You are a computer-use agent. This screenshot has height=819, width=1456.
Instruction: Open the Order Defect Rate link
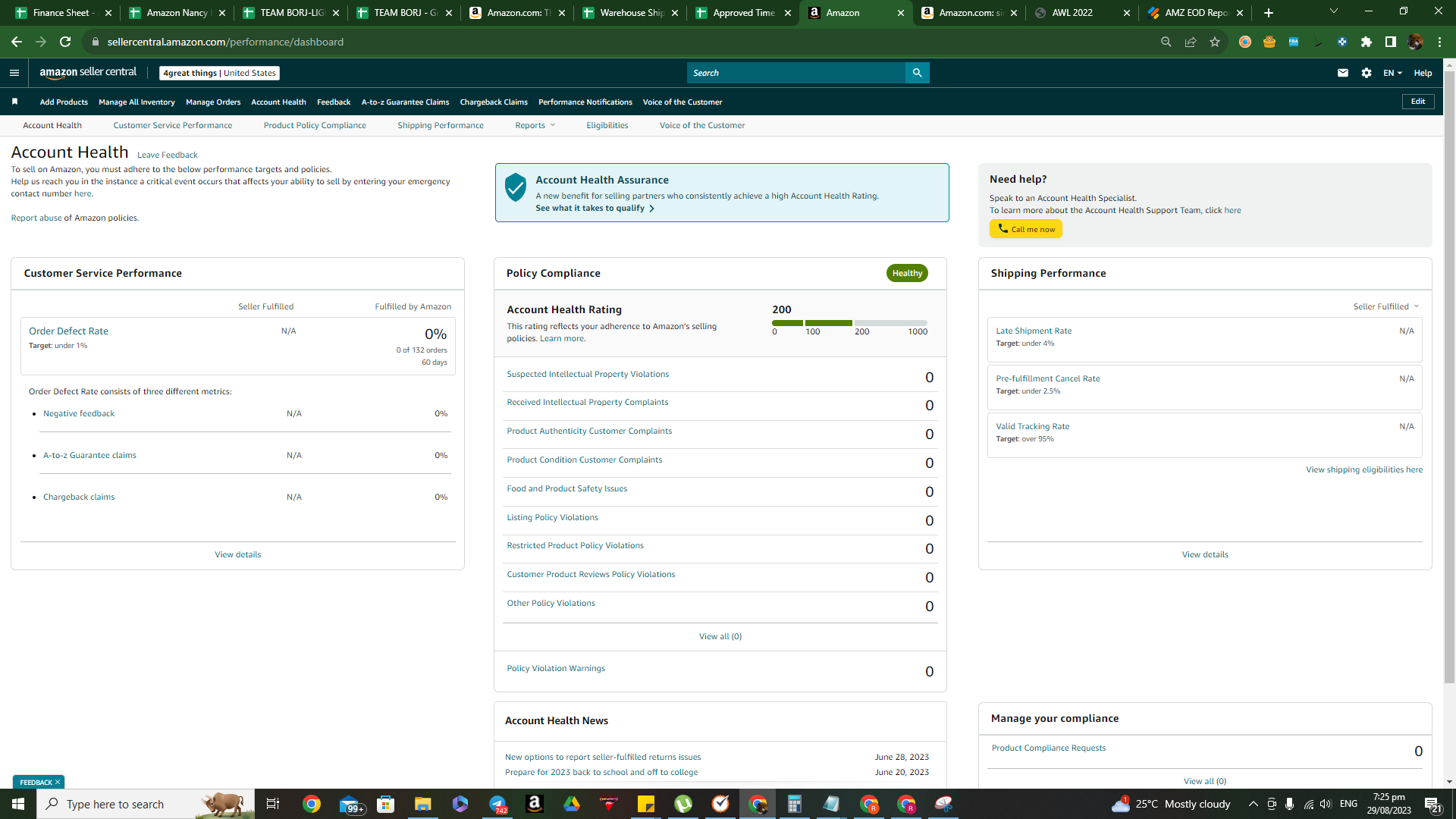pos(68,331)
